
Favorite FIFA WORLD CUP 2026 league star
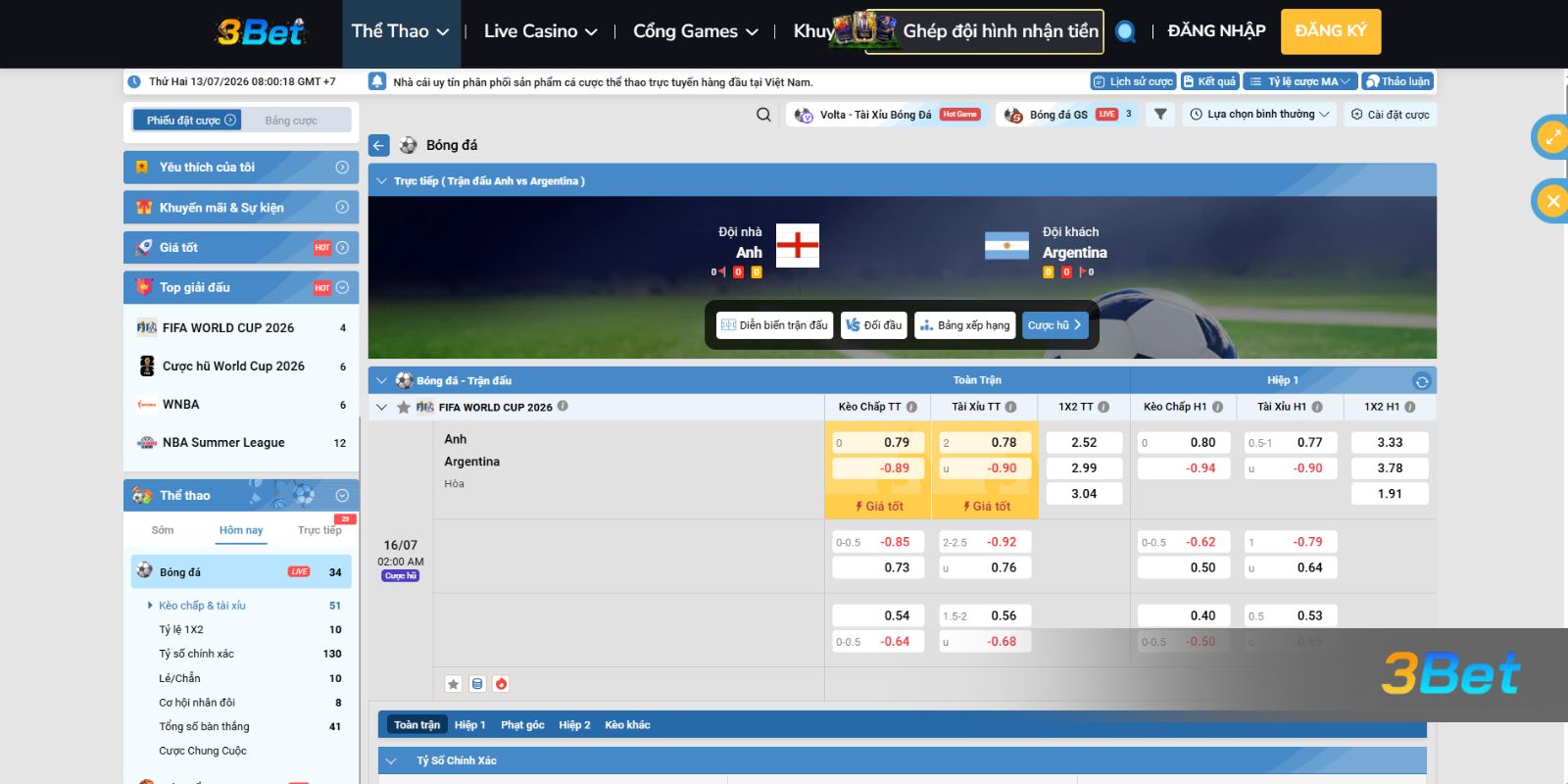[404, 407]
